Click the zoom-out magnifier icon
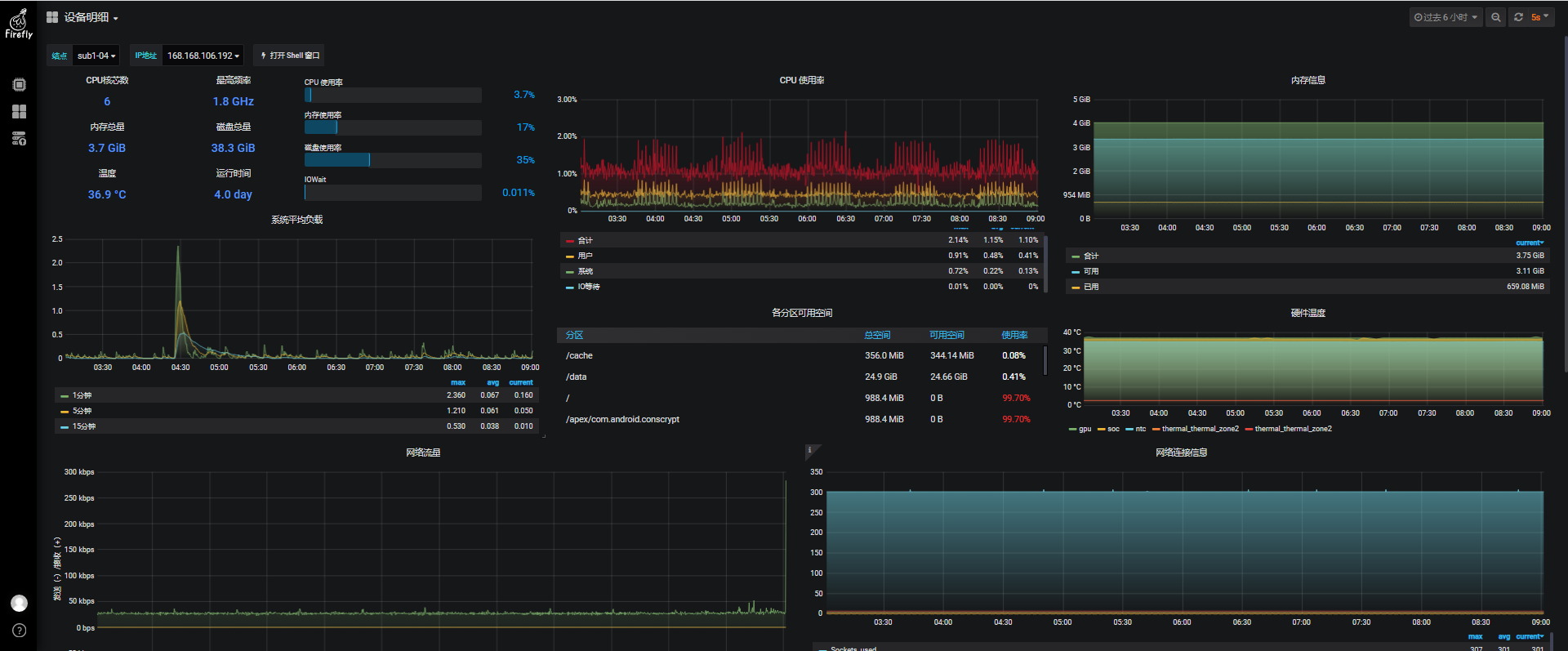This screenshot has width=1568, height=651. [x=1495, y=17]
